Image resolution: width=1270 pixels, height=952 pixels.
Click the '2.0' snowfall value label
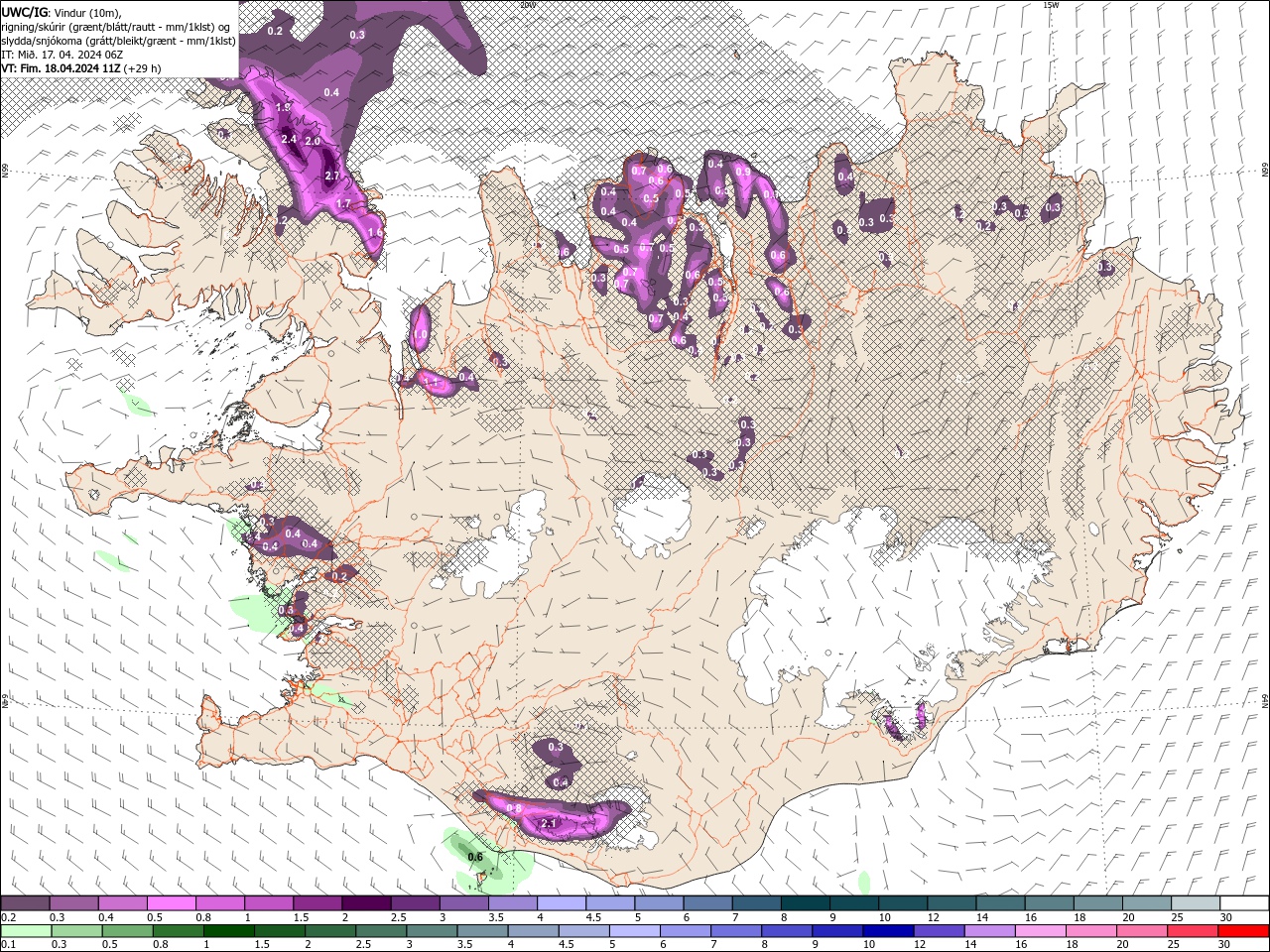(x=313, y=142)
